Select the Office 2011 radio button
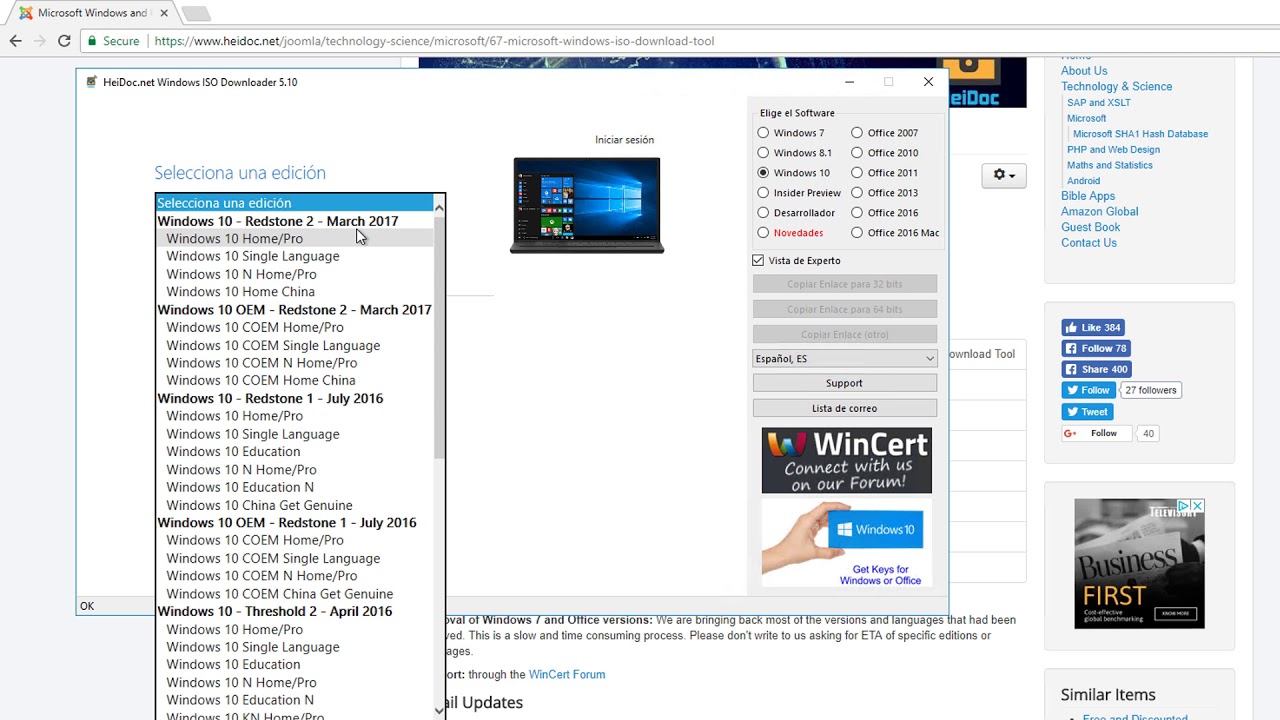 pos(857,173)
